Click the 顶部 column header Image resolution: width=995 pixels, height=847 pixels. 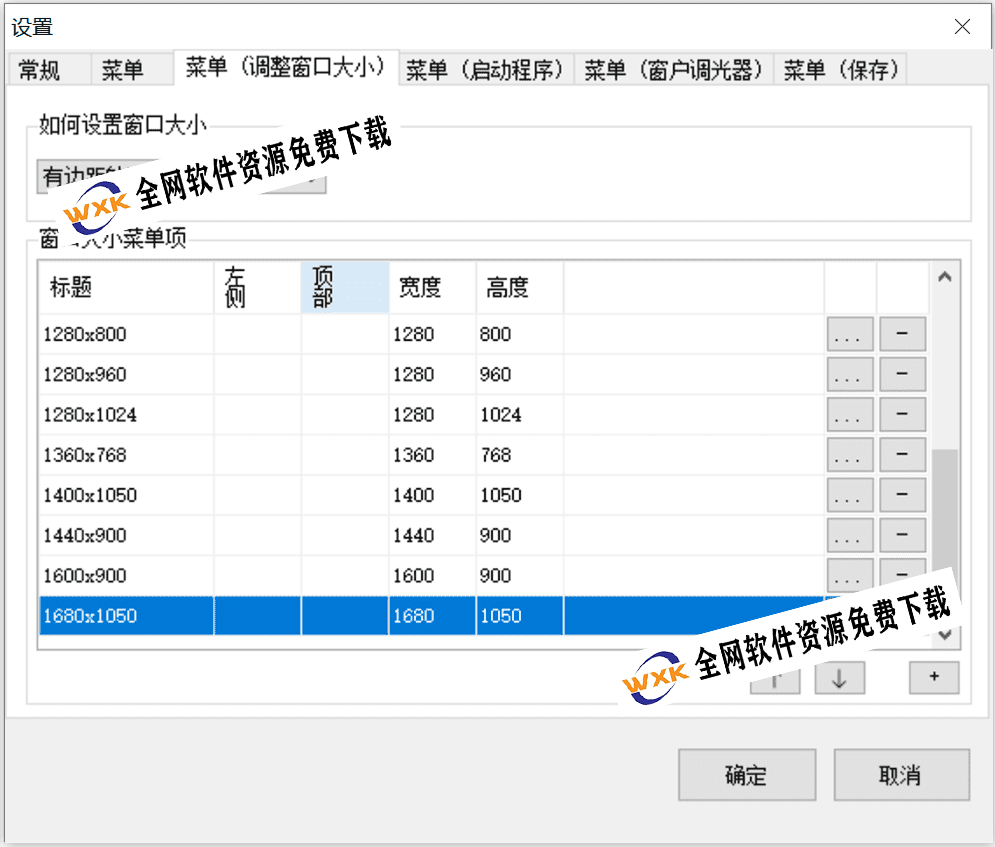coord(344,288)
